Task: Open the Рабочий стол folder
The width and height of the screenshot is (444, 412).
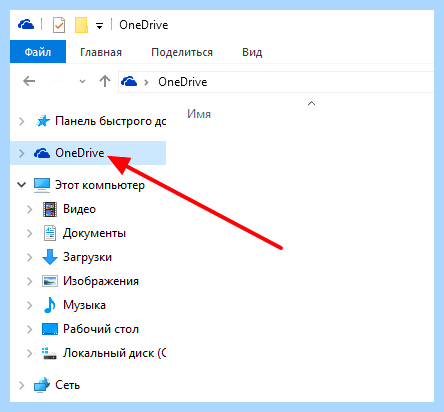Action: click(101, 329)
